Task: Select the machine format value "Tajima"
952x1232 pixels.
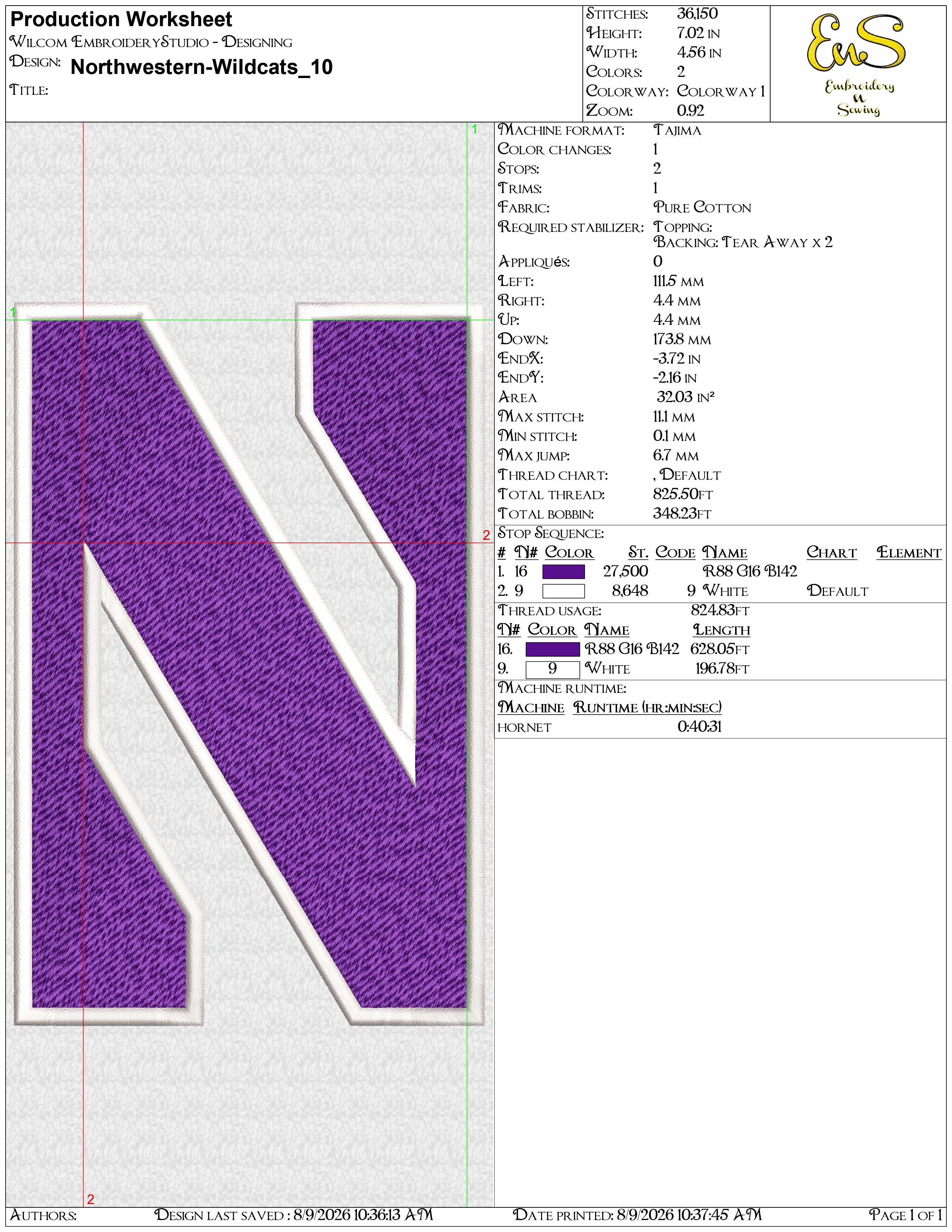Action: pyautogui.click(x=677, y=130)
